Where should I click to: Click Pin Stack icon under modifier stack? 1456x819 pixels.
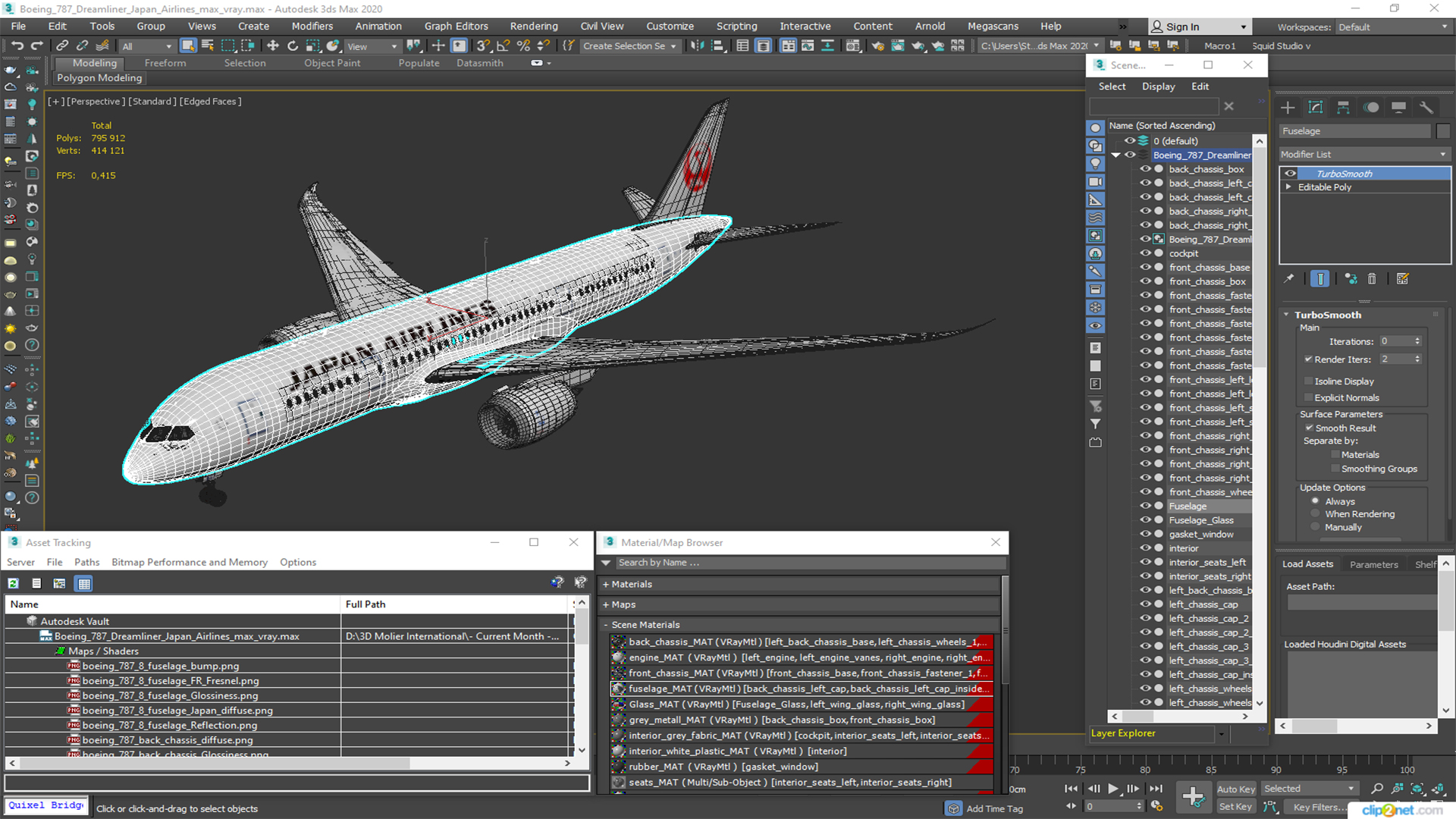click(1289, 279)
